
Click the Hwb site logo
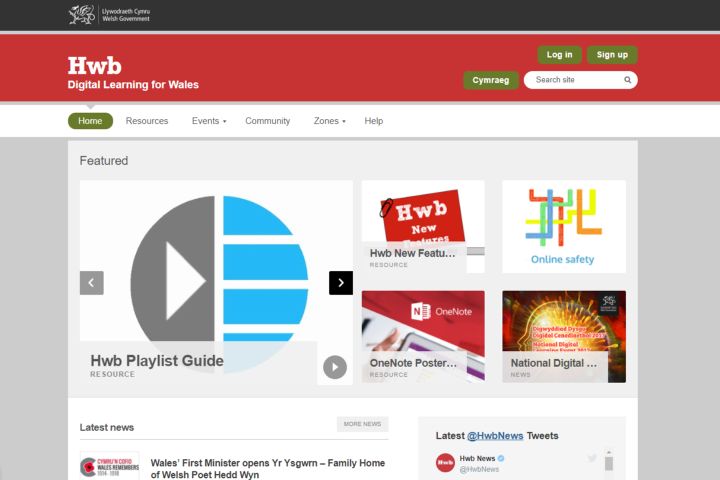95,66
